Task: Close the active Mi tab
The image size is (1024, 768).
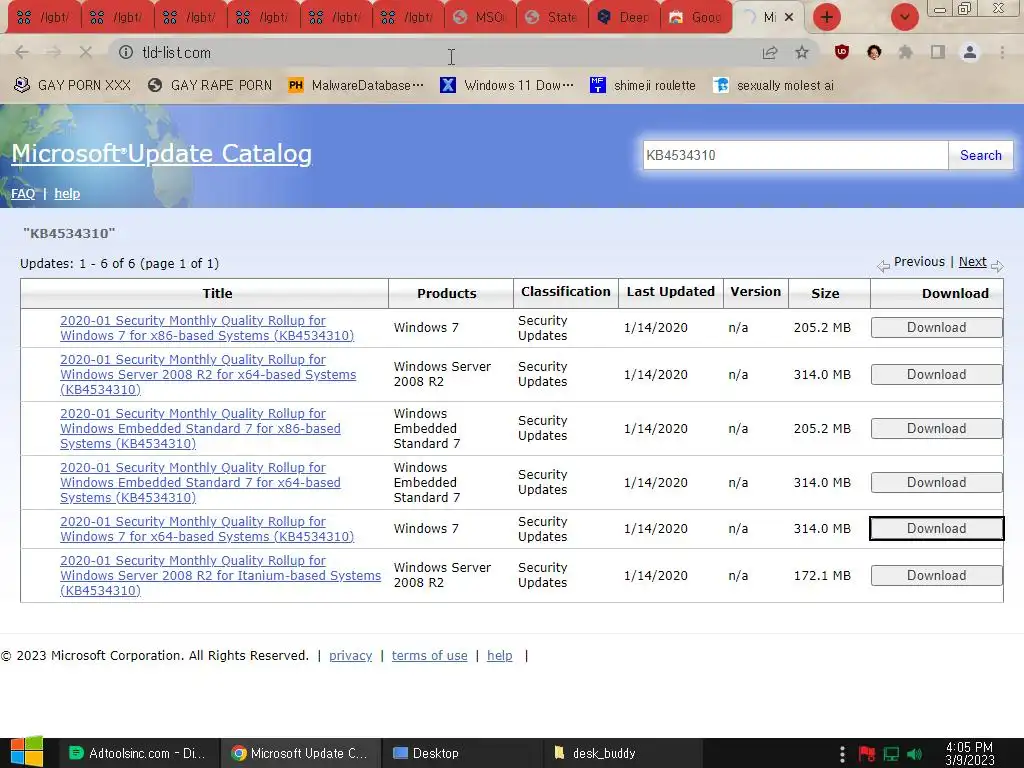Action: tap(789, 17)
